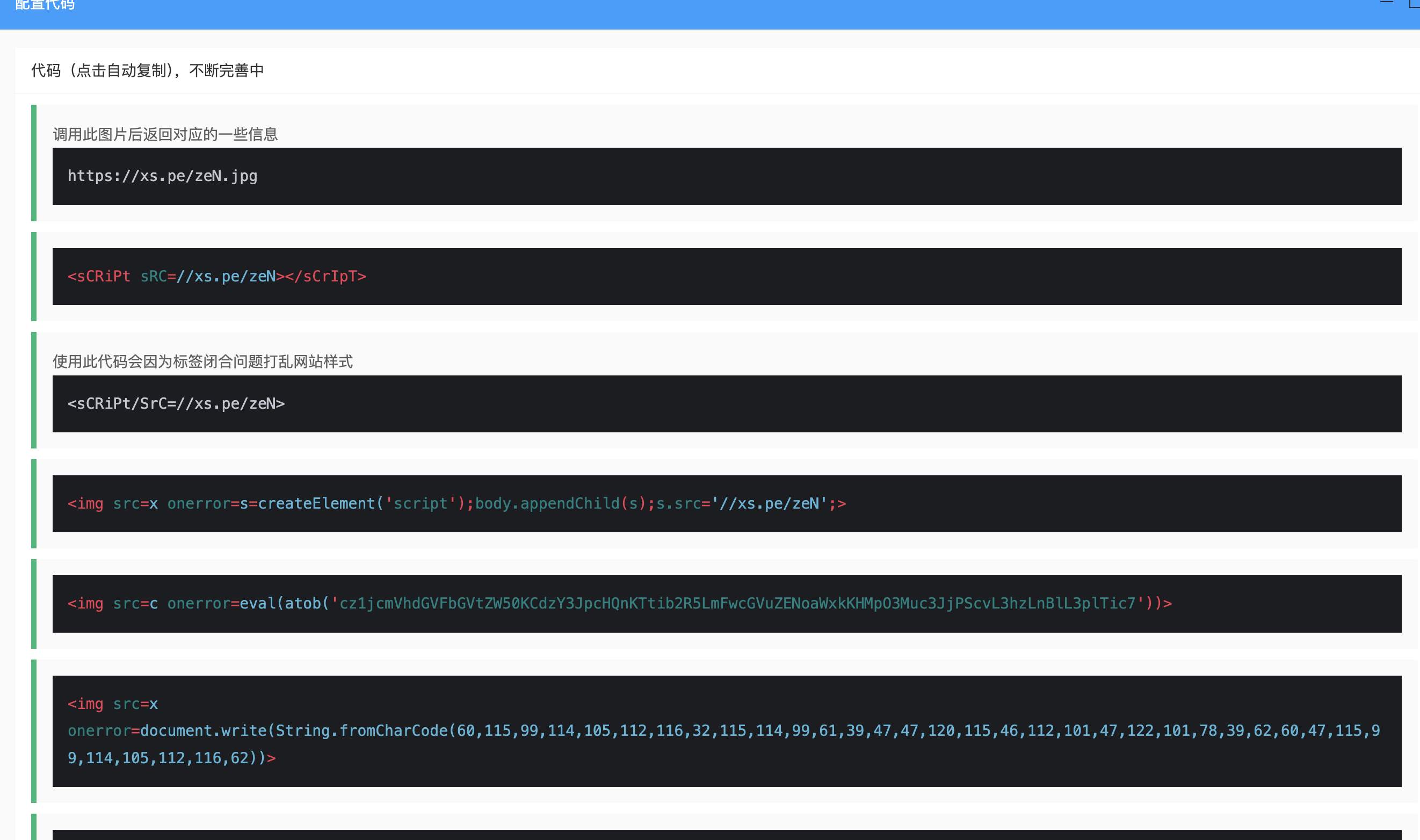
Task: Click the dialog title 配置代码
Action: (x=45, y=5)
